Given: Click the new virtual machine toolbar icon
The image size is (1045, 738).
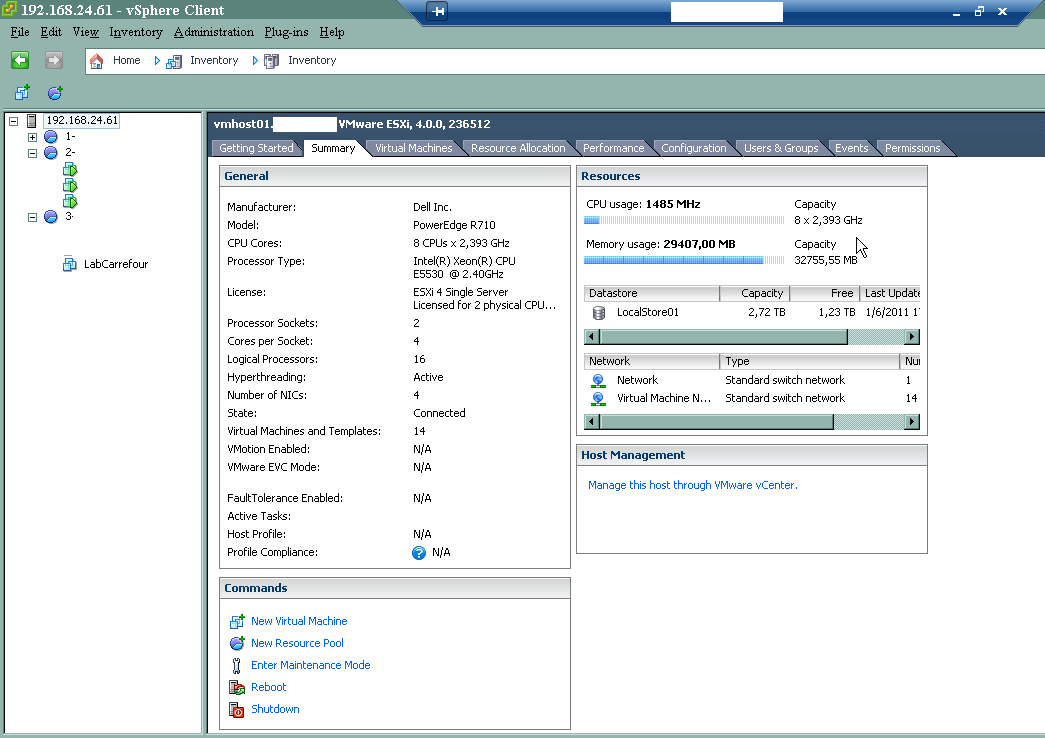Looking at the screenshot, I should coord(22,93).
